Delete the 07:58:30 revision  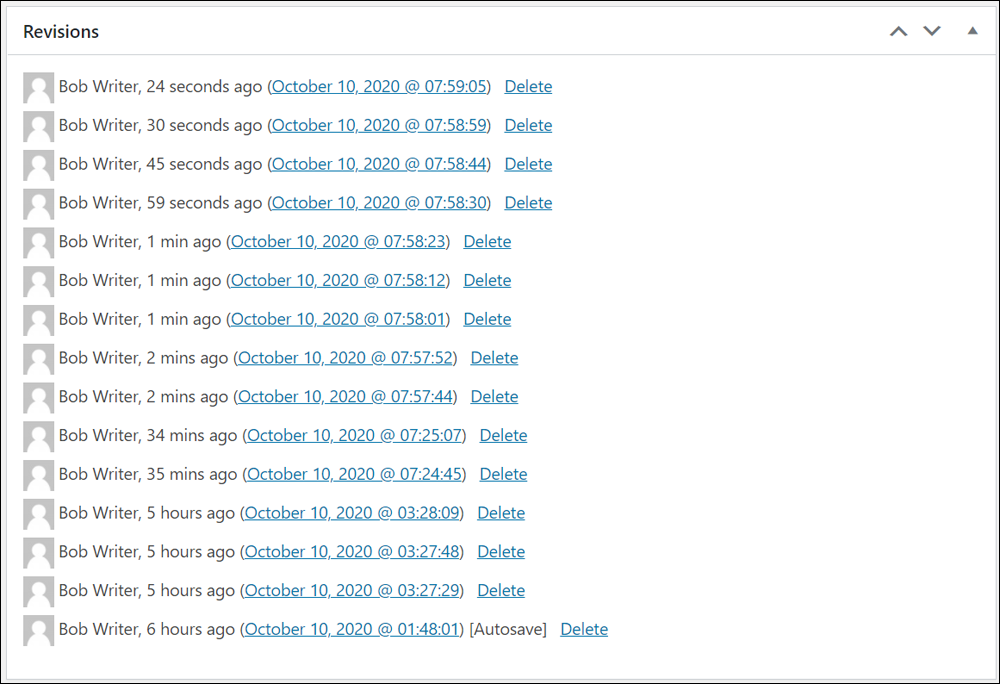[x=528, y=203]
